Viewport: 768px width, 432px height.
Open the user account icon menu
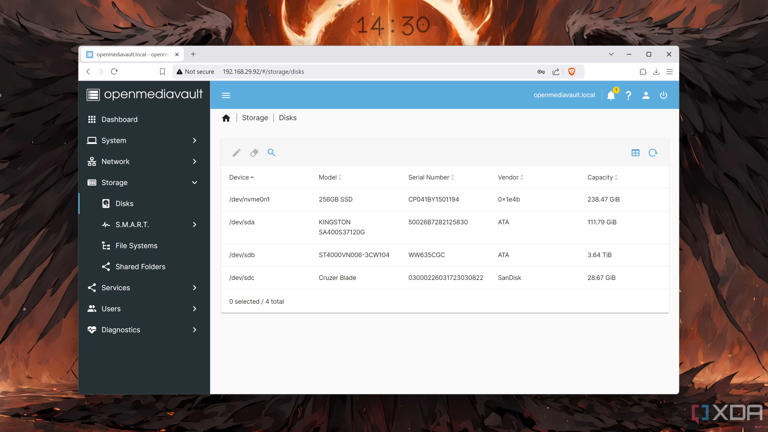pos(646,96)
